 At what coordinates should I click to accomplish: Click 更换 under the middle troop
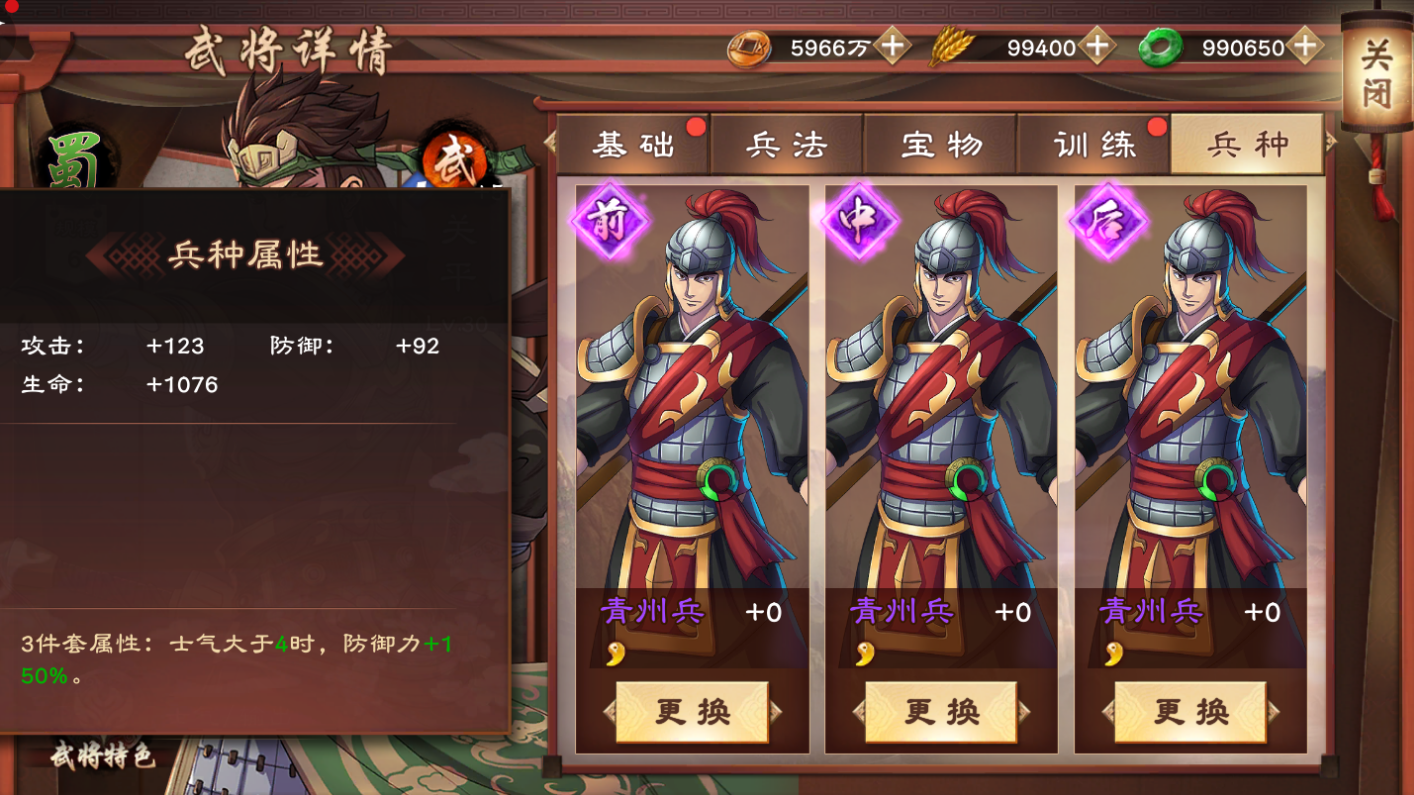point(941,712)
